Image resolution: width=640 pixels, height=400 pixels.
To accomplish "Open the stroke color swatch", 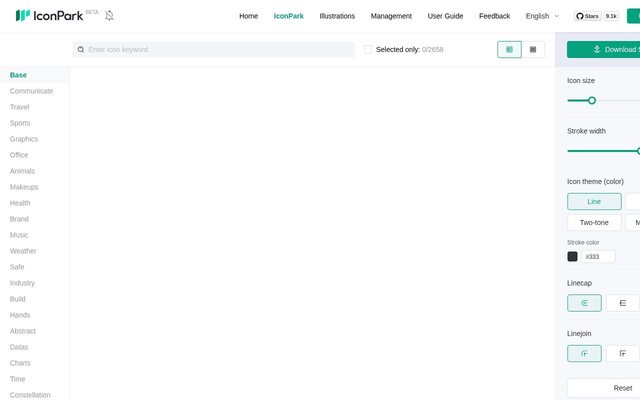I will click(x=572, y=256).
